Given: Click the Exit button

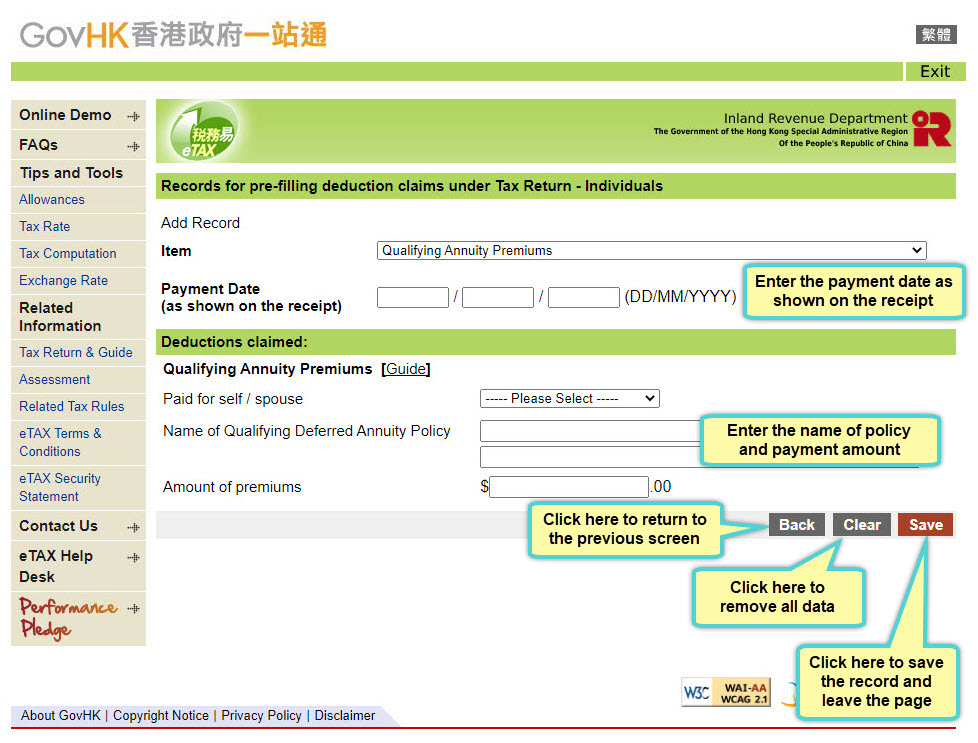Looking at the screenshot, I should click(935, 71).
